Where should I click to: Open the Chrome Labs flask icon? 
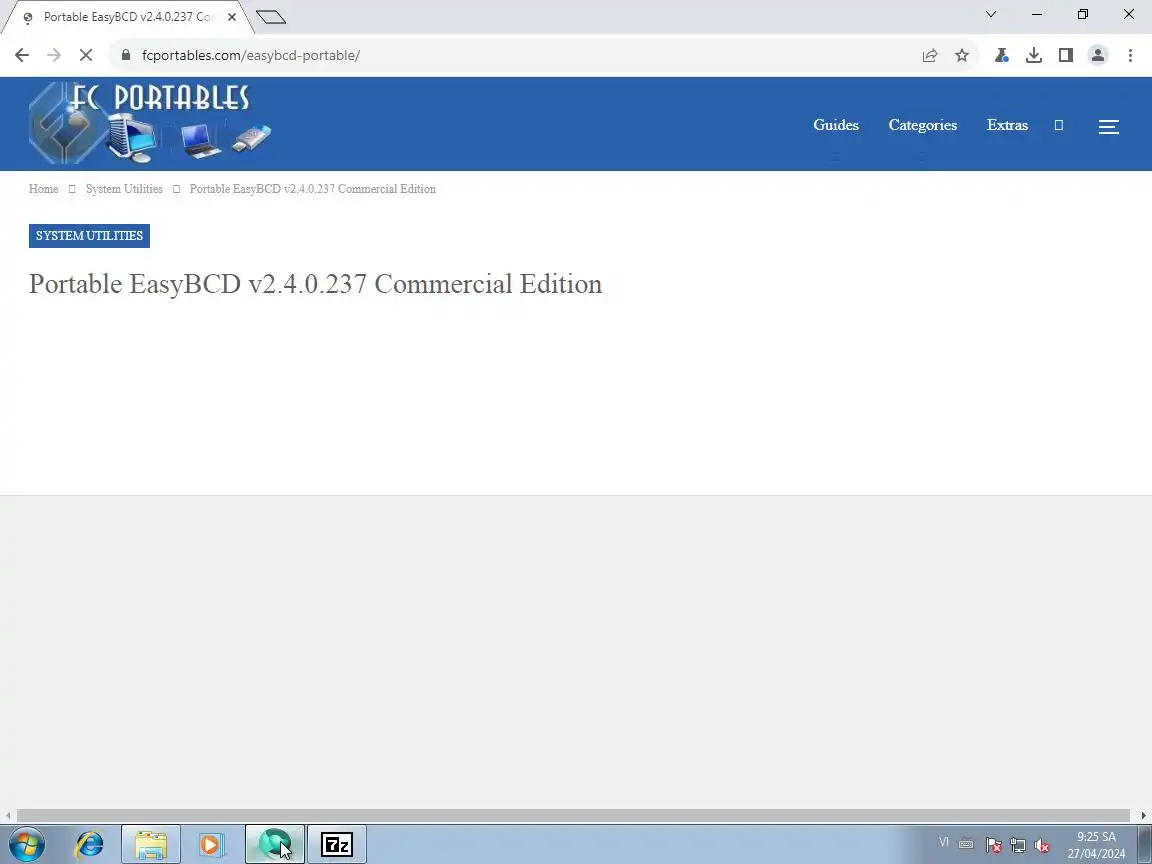click(1001, 55)
